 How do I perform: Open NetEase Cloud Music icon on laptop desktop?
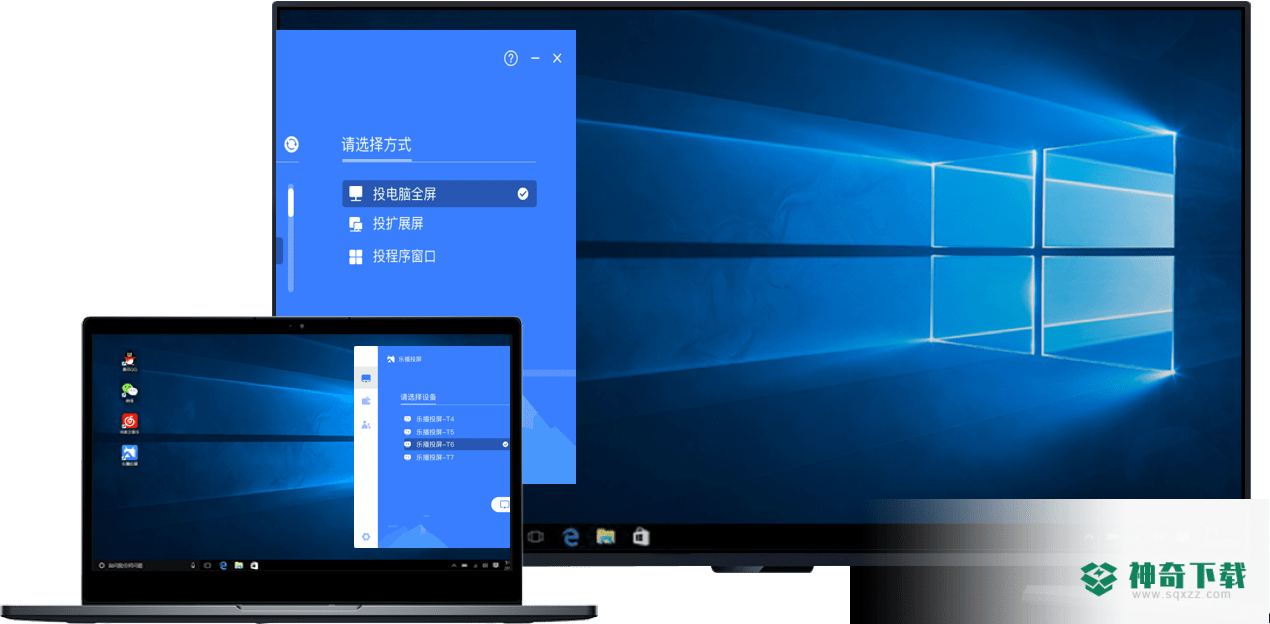[x=129, y=423]
